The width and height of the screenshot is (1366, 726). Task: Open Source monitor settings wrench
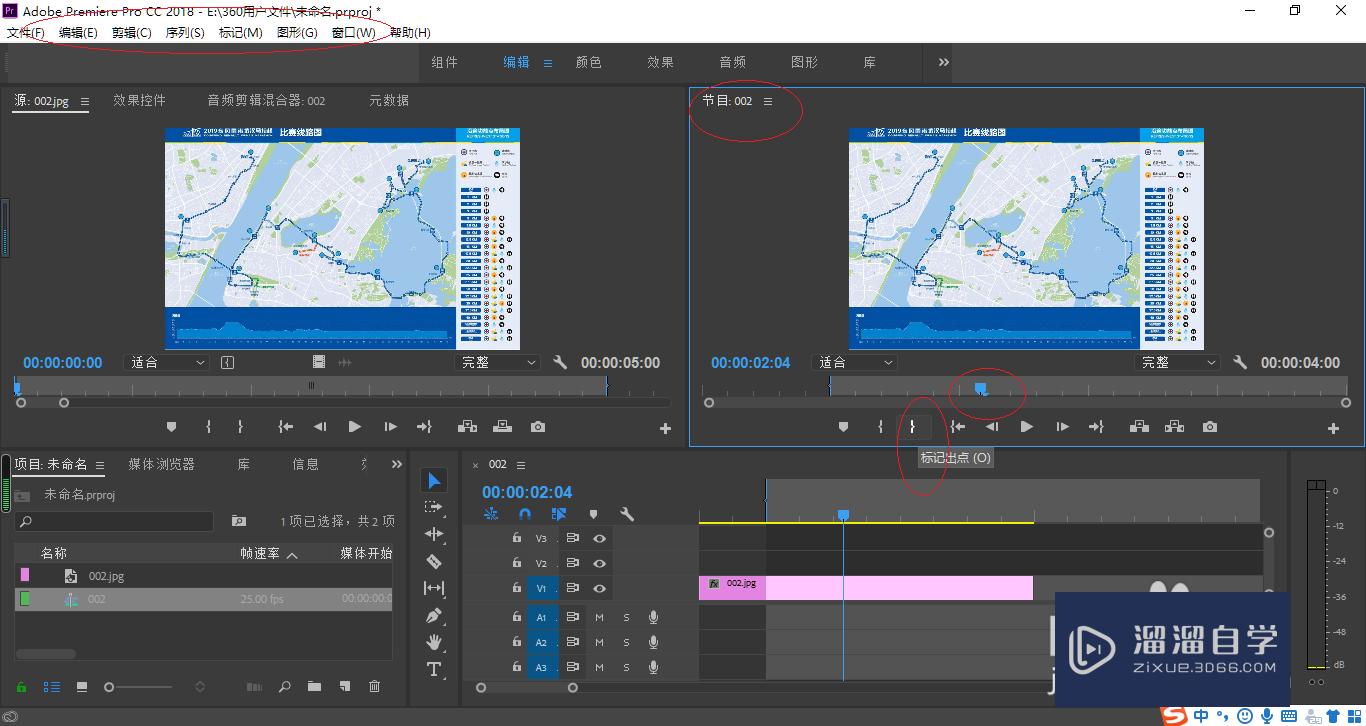(560, 363)
